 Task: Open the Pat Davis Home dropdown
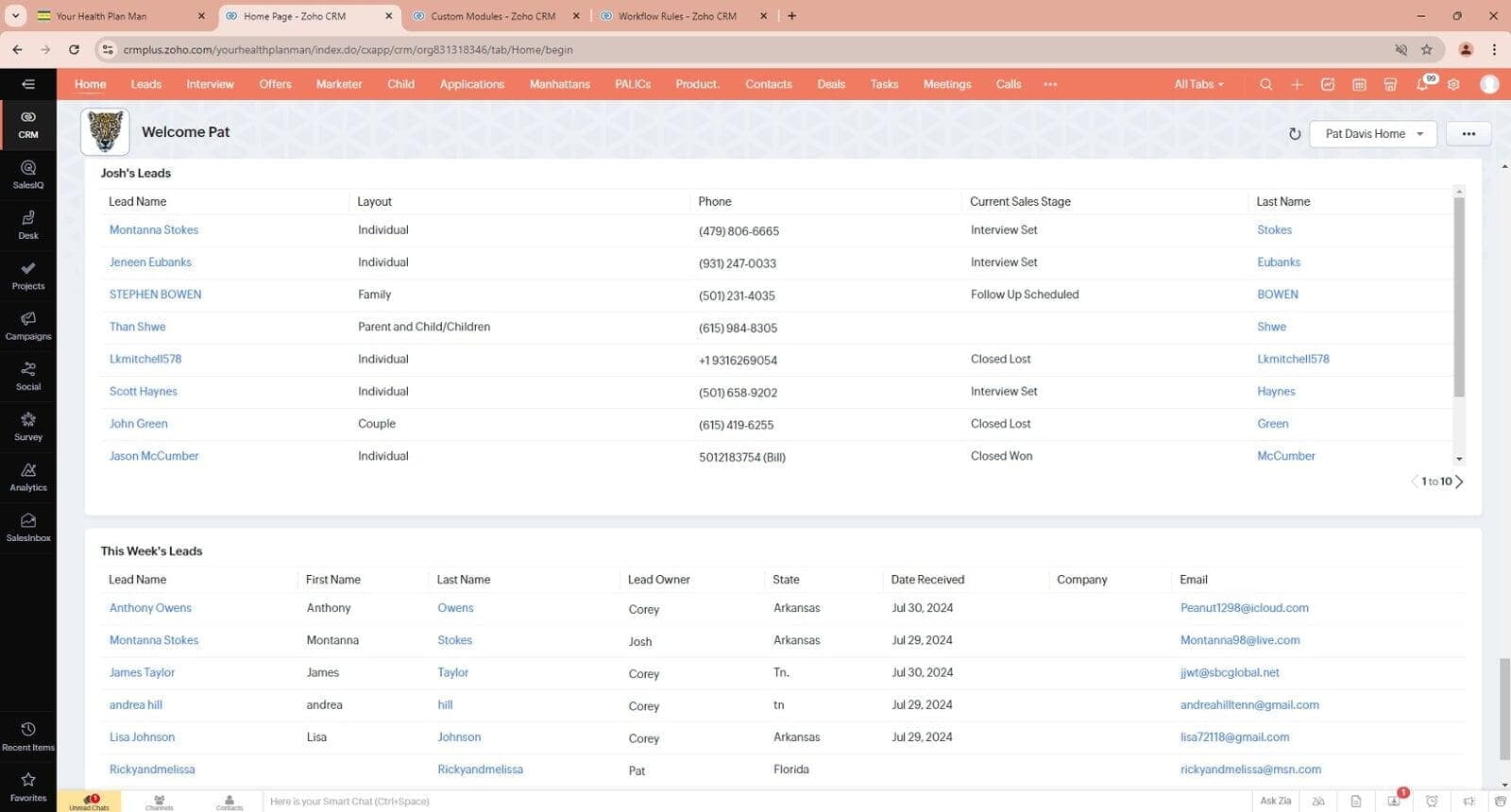pyautogui.click(x=1373, y=134)
